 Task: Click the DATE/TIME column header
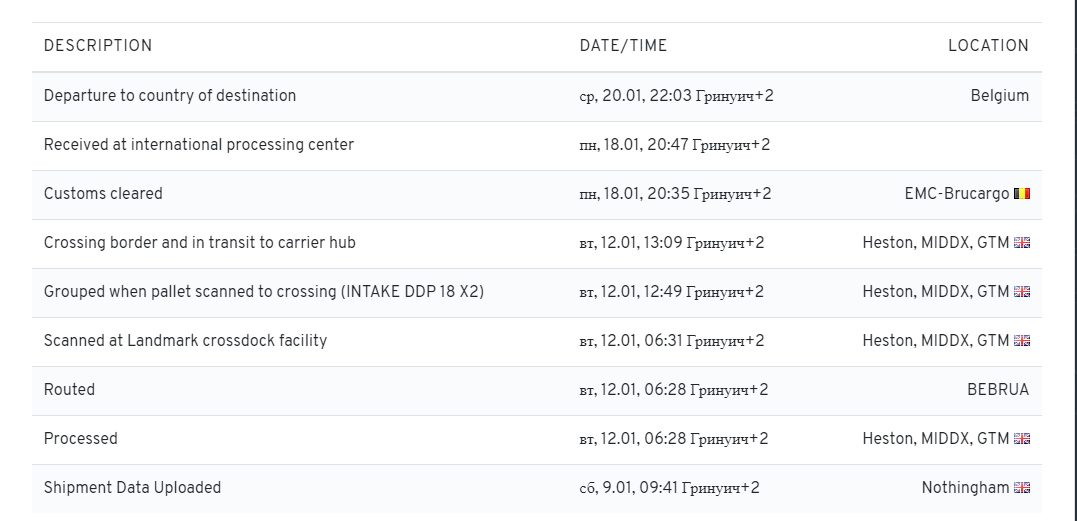[623, 46]
